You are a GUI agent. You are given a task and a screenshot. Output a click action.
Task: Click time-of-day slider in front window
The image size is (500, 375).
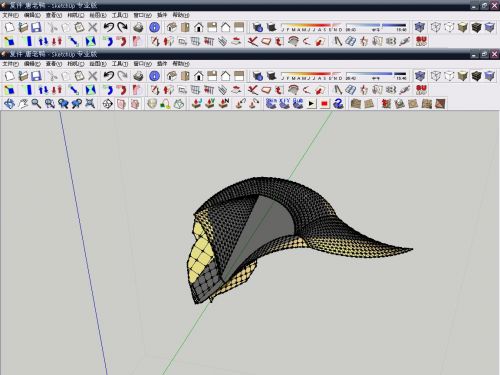point(376,76)
